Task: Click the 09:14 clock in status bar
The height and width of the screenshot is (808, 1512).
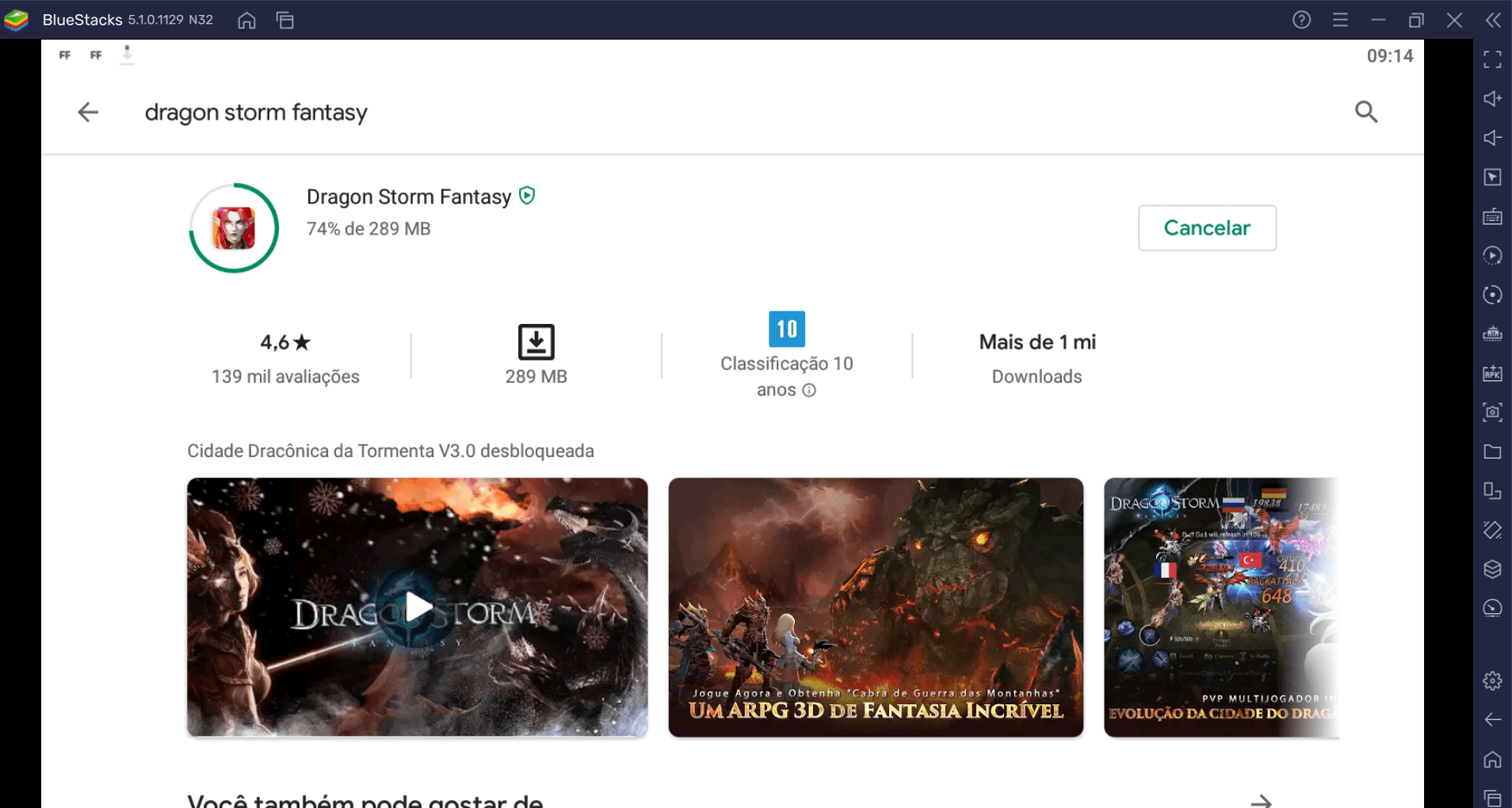Action: 1390,56
